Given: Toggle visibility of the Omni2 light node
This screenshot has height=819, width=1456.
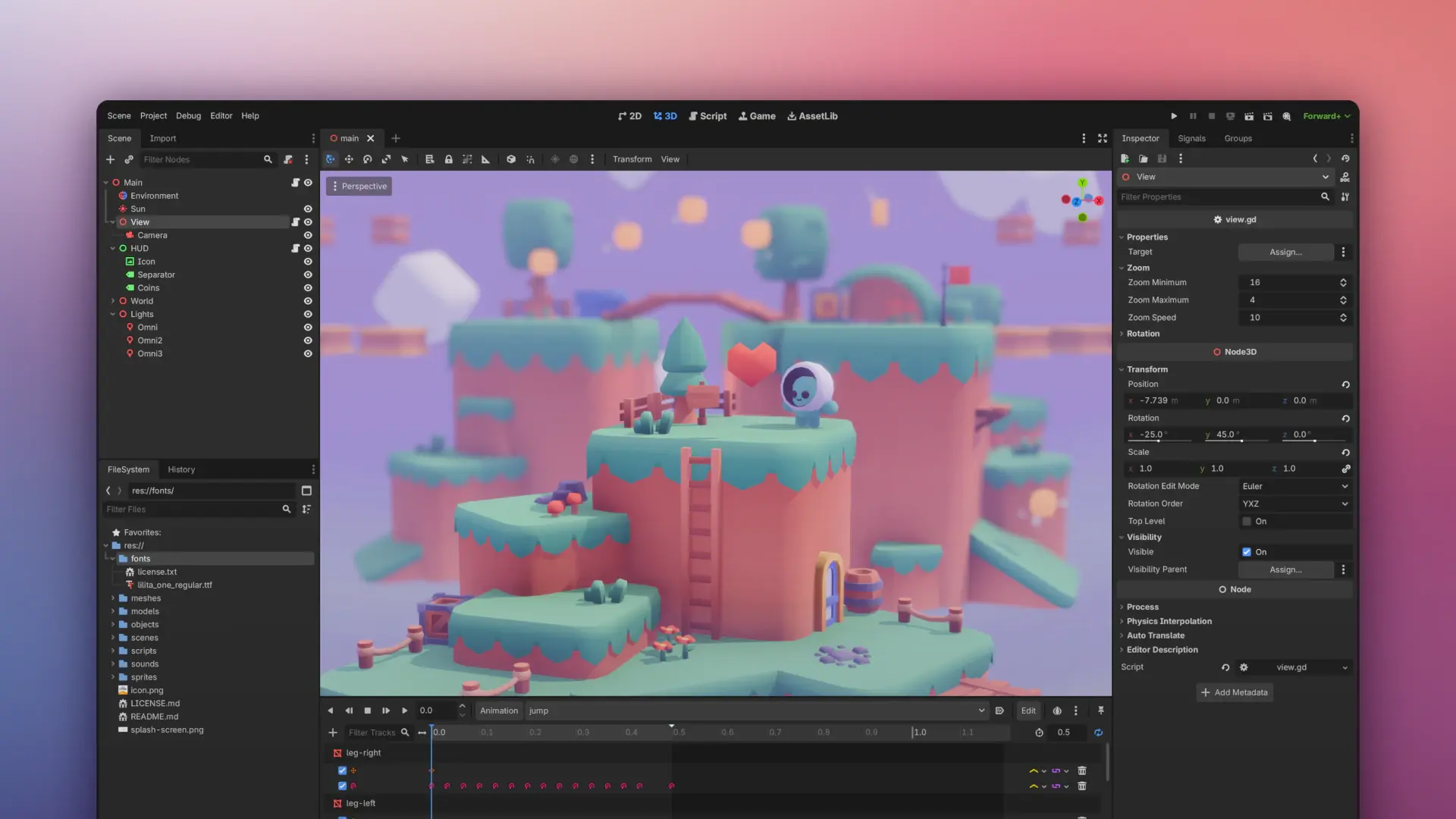Looking at the screenshot, I should (307, 340).
